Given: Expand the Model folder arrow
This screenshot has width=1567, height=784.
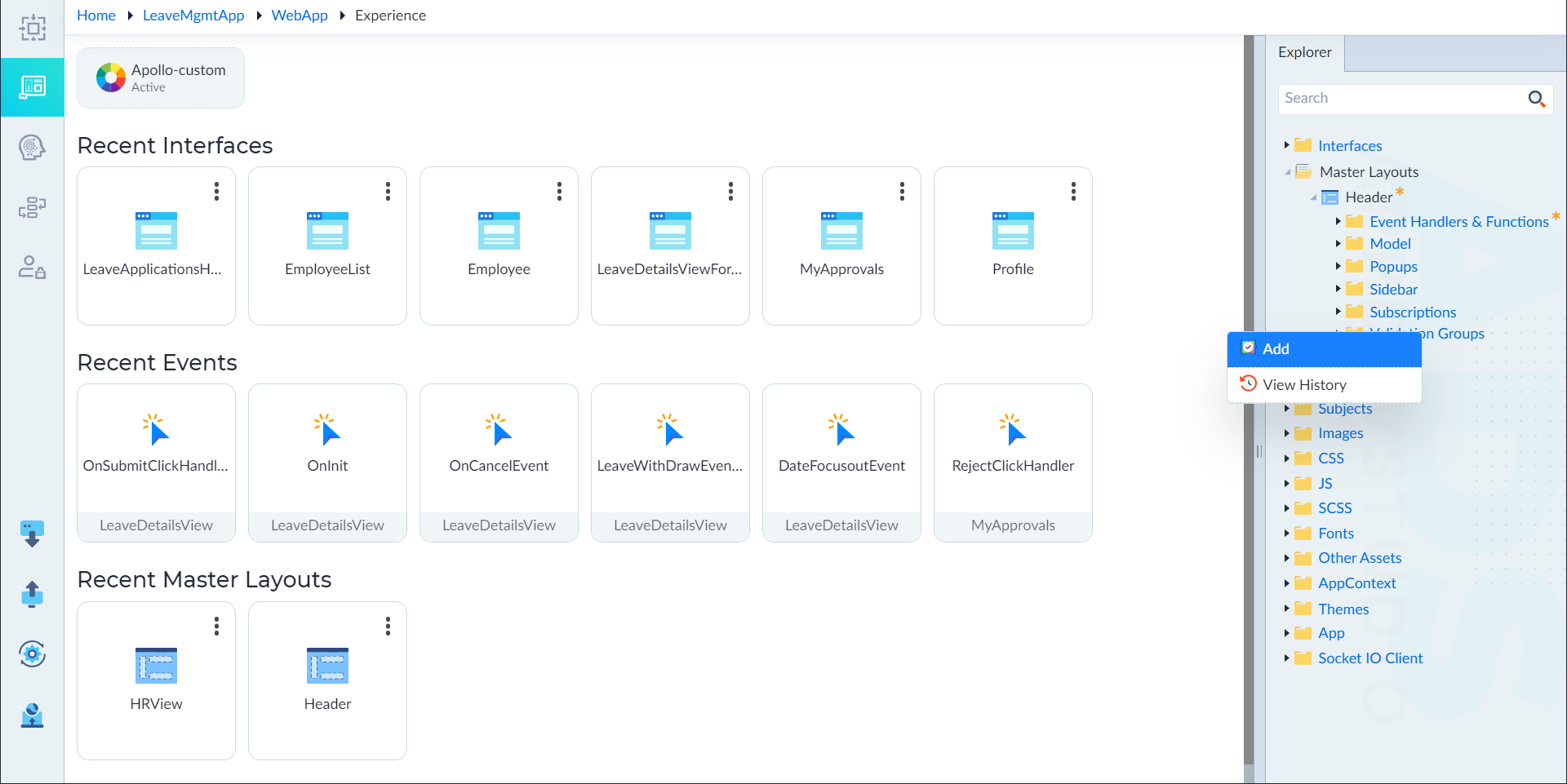Looking at the screenshot, I should click(x=1338, y=243).
